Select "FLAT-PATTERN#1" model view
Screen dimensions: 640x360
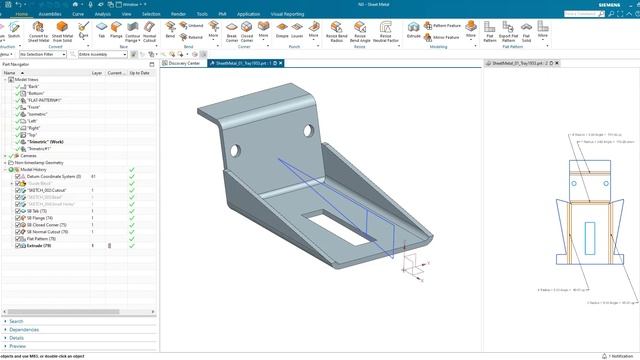pyautogui.click(x=44, y=100)
